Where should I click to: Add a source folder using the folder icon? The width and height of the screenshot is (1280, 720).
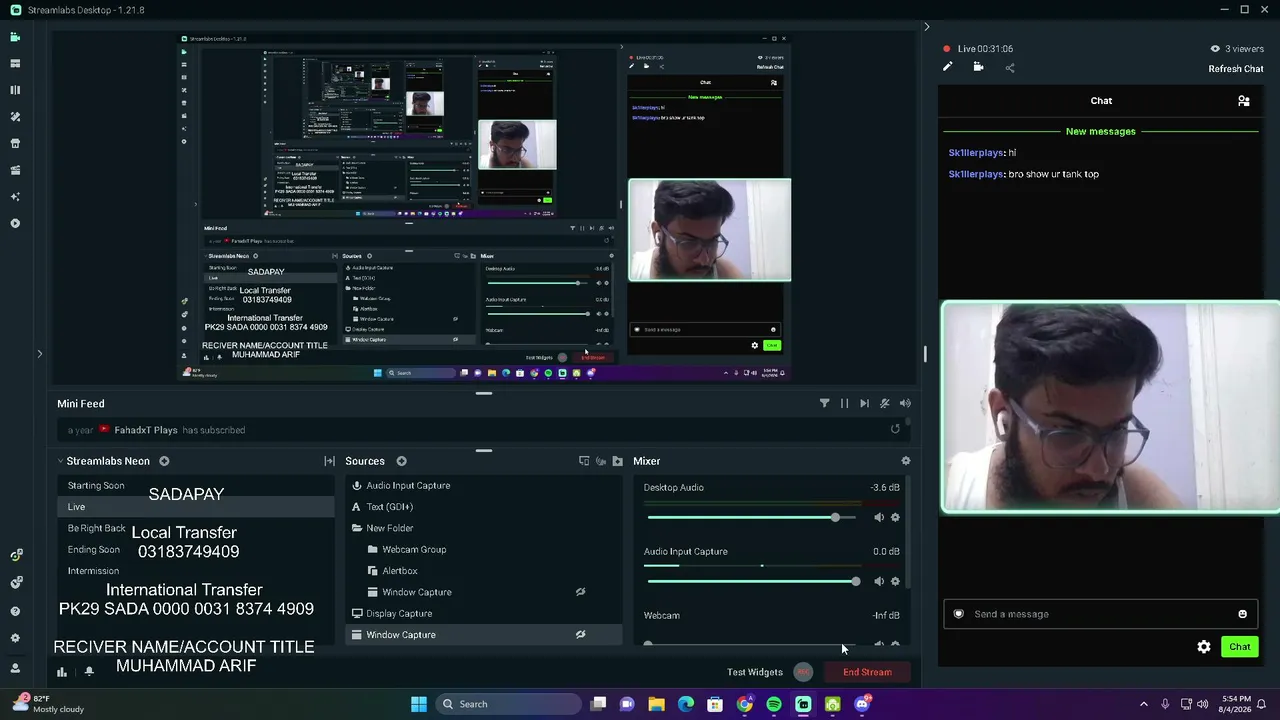[x=617, y=461]
